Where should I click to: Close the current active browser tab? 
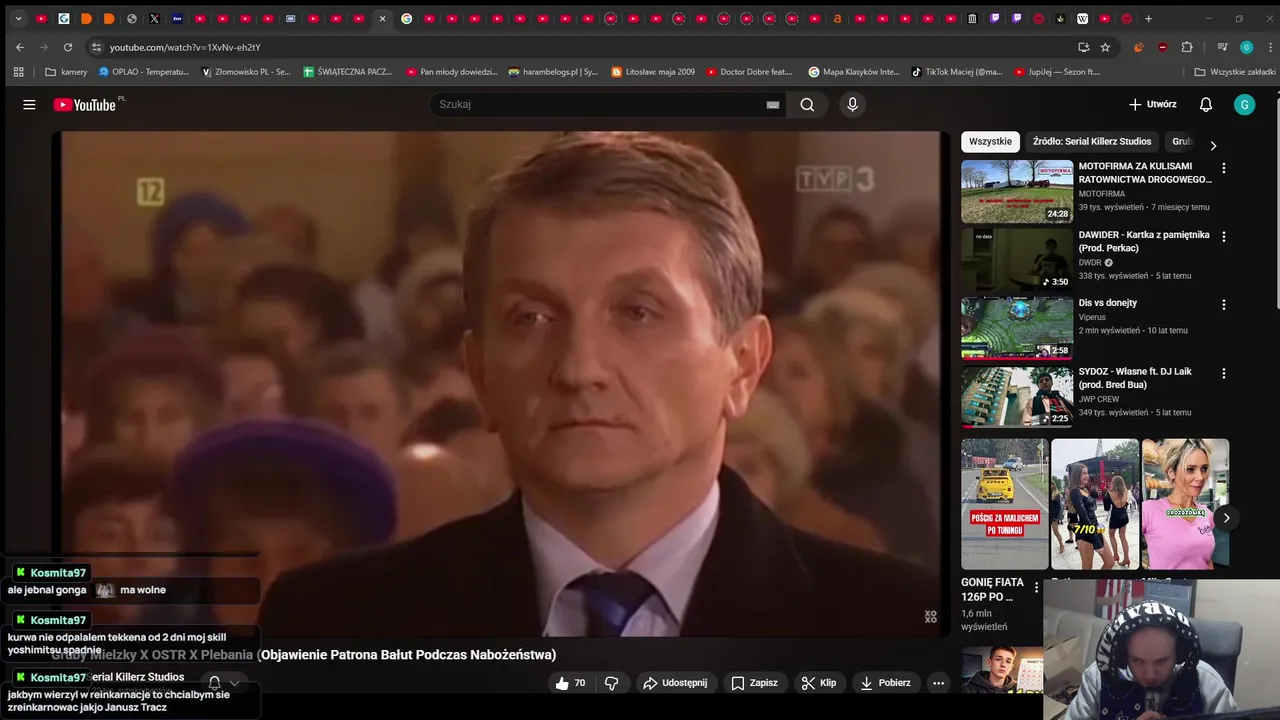coord(382,18)
